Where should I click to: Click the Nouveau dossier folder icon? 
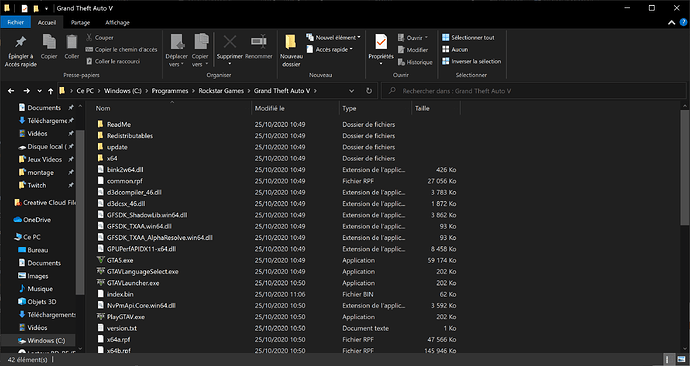pyautogui.click(x=290, y=42)
